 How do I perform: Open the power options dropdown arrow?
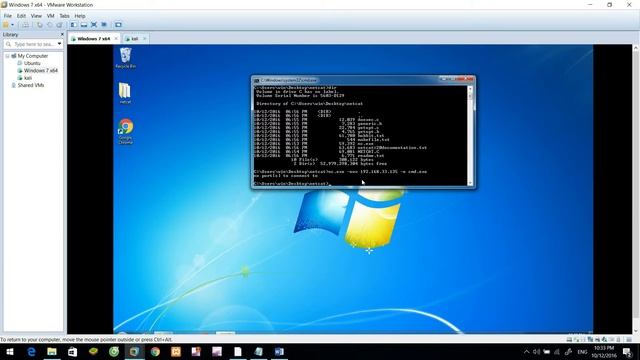[x=12, y=25]
